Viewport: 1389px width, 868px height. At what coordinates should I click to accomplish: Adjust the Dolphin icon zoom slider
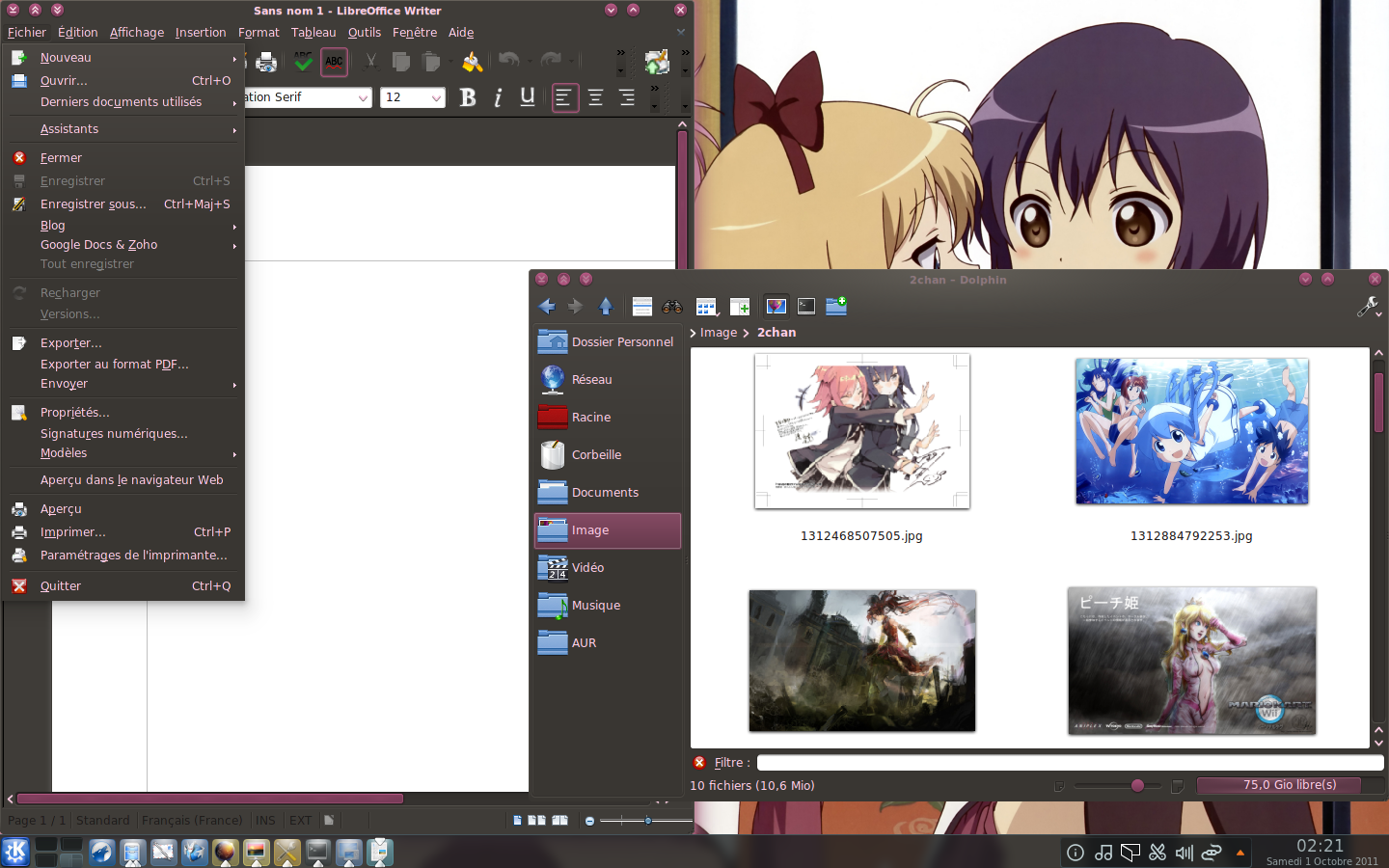coord(1137,786)
